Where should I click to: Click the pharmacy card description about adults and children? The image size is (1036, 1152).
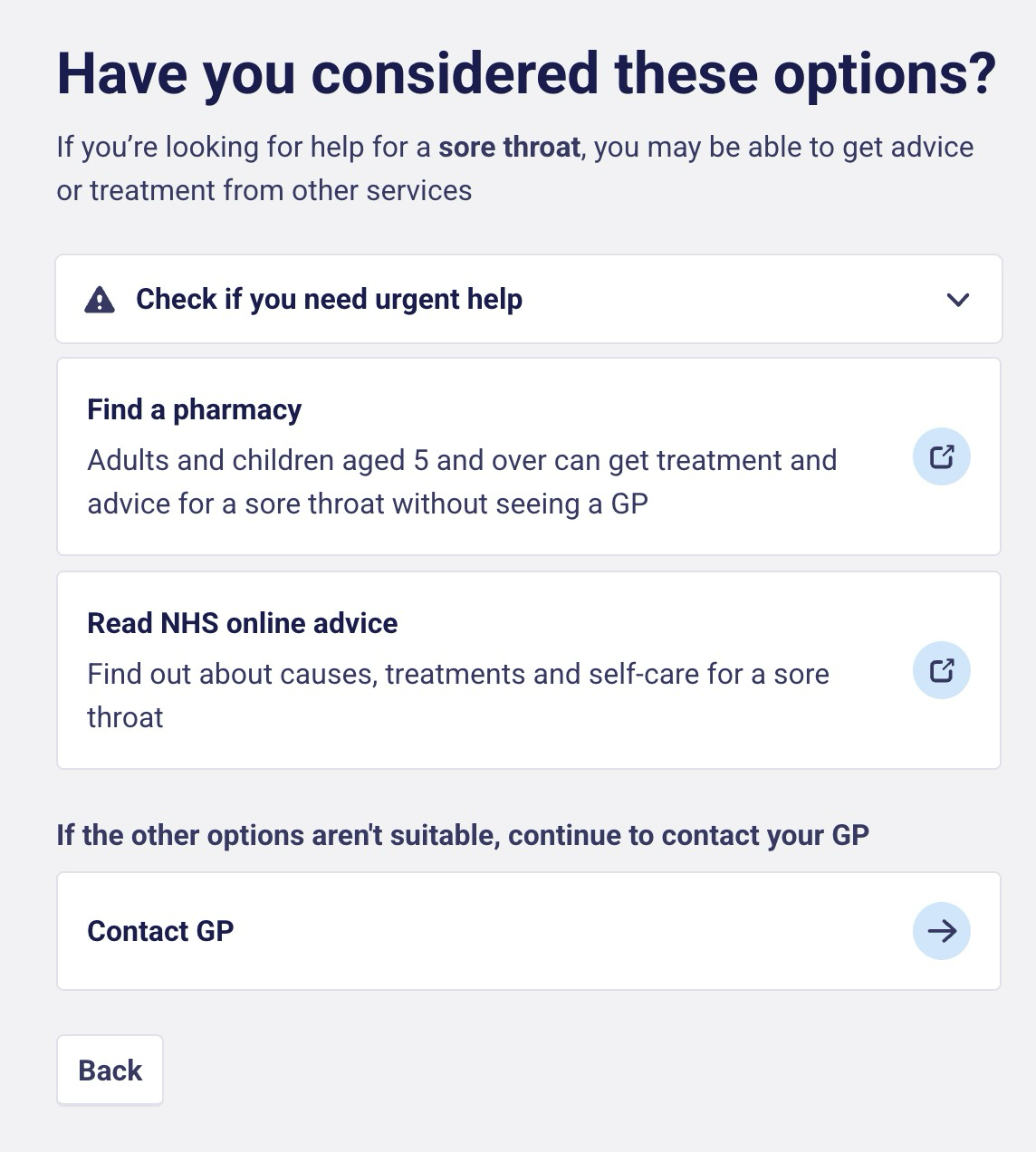click(x=462, y=482)
